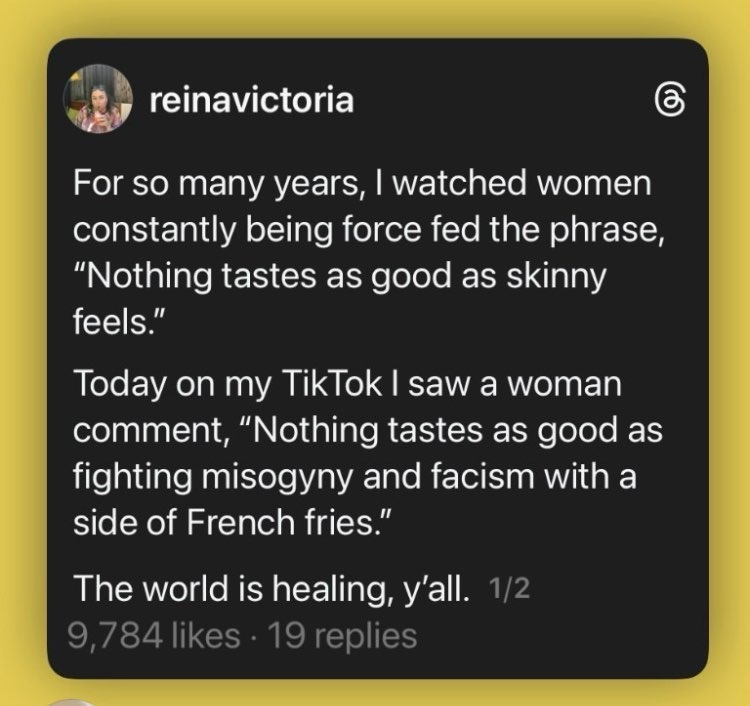Open reinavictoria's profile picture
The height and width of the screenshot is (706, 750).
pyautogui.click(x=97, y=102)
